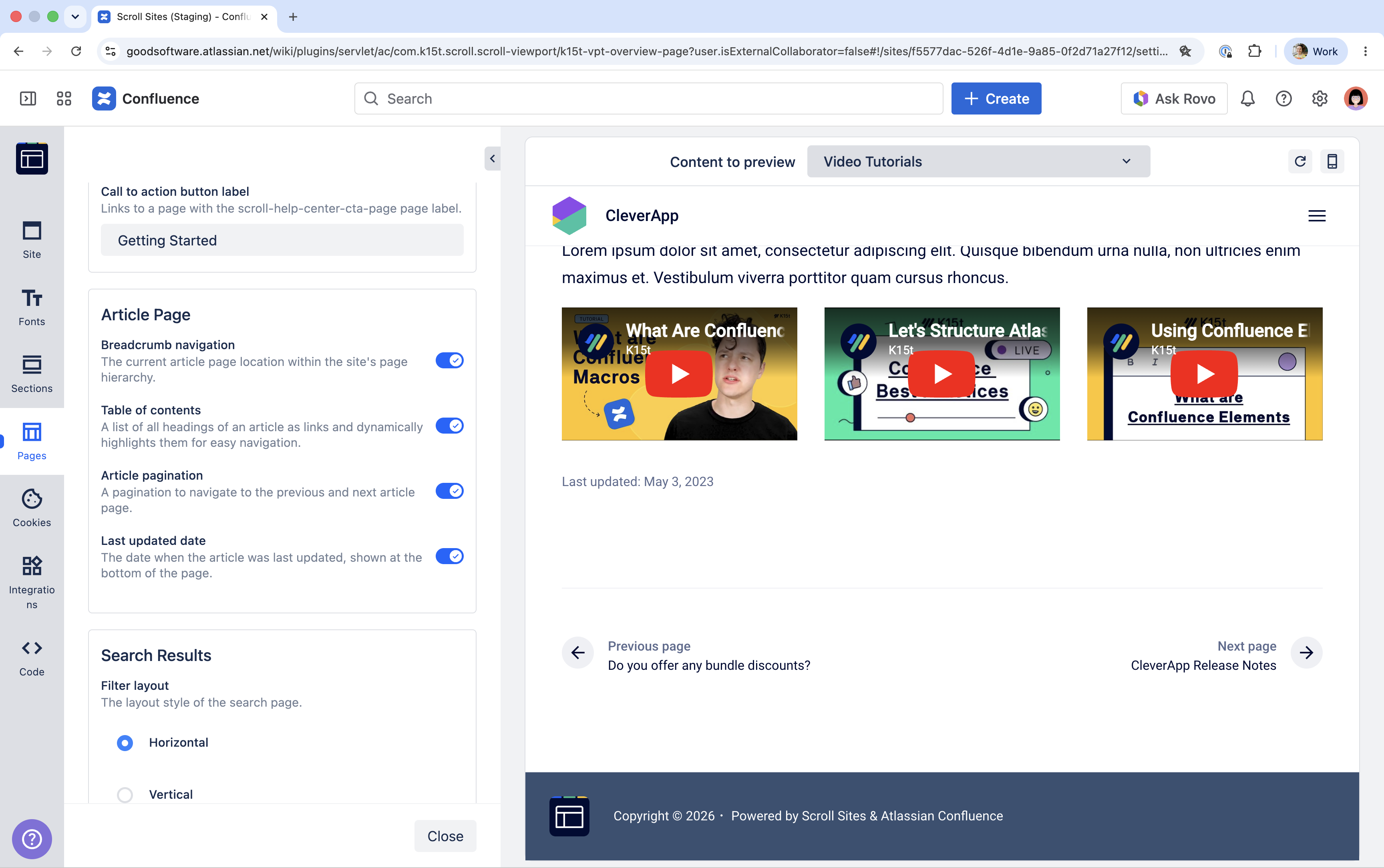Play 'Let's Structure Atlassian' video thumbnail

pyautogui.click(x=942, y=374)
